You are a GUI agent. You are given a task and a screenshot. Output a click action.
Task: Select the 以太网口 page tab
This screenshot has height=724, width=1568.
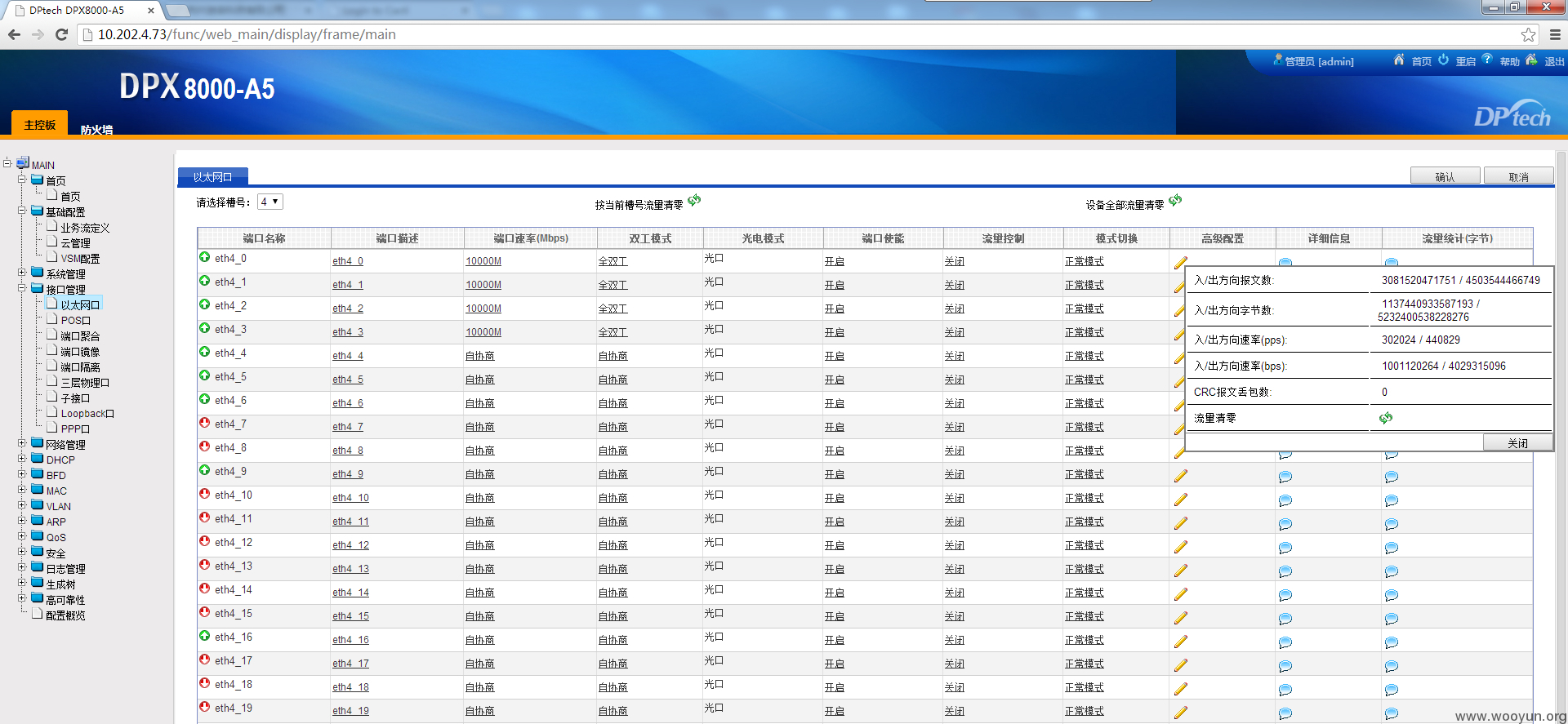tap(212, 176)
